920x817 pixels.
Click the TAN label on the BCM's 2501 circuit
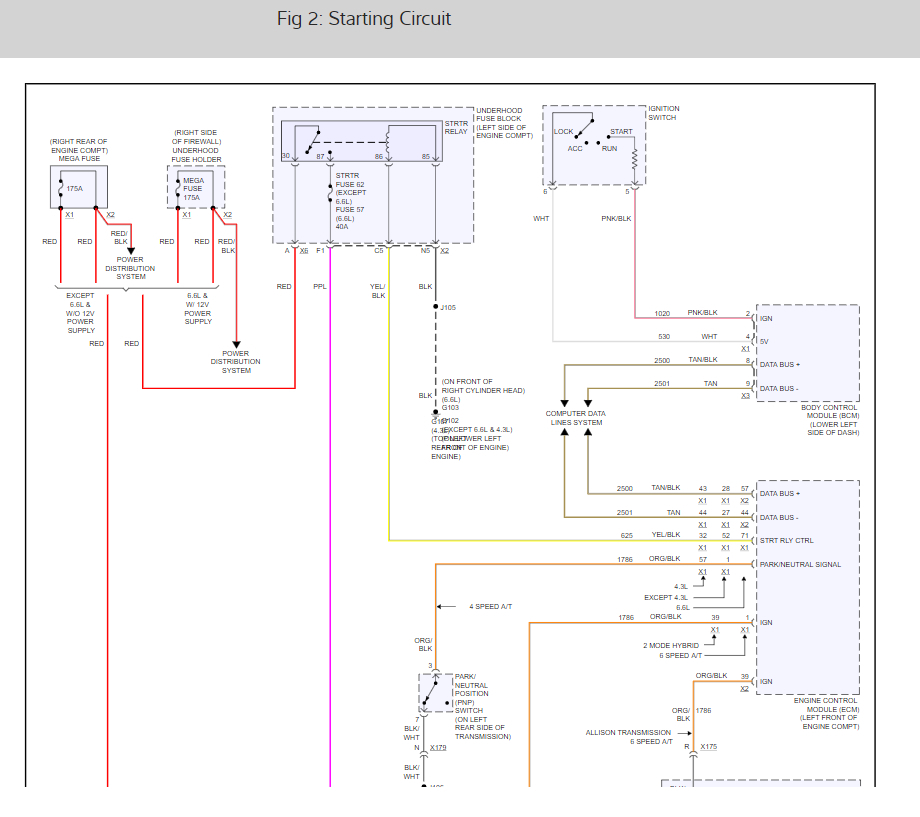tap(710, 383)
